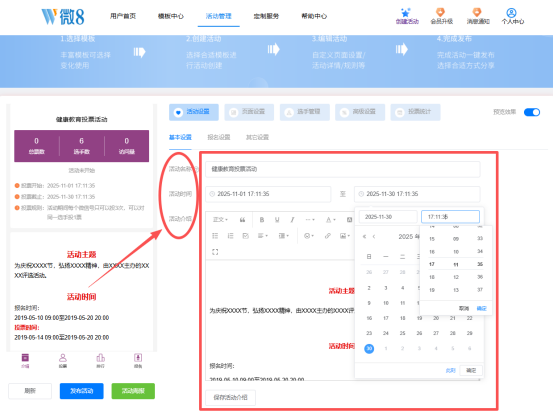
Task: Click outlined 确定 button at date picker bottom
Action: (471, 370)
